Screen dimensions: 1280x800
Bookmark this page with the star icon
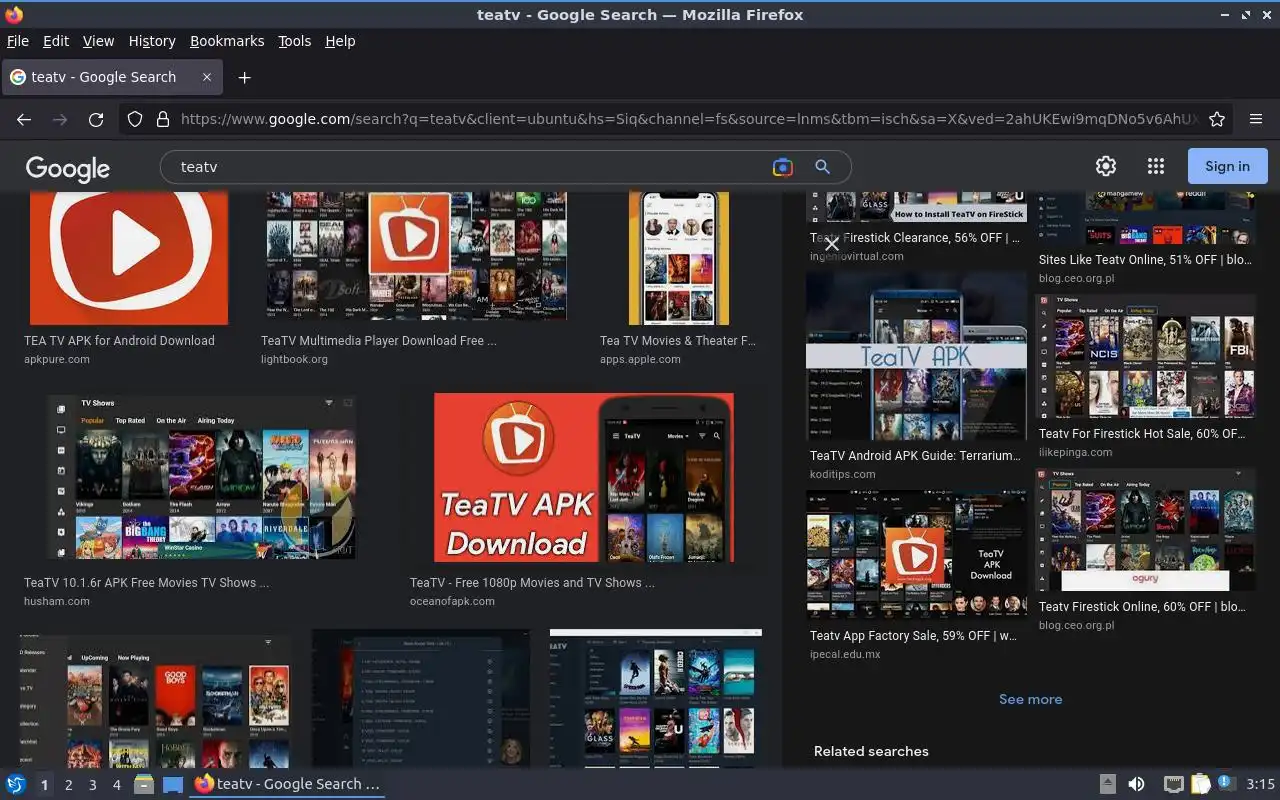[1217, 119]
